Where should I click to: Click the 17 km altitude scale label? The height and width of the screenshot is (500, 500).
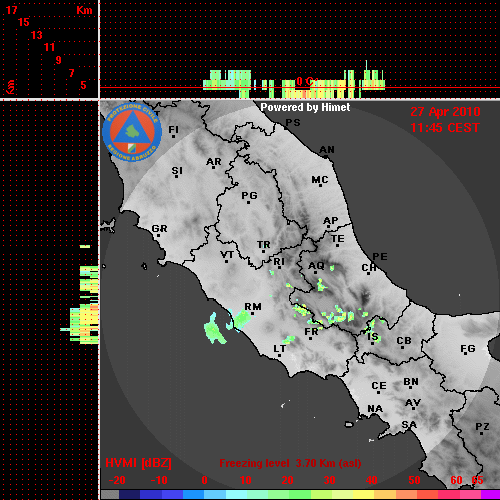point(12,10)
